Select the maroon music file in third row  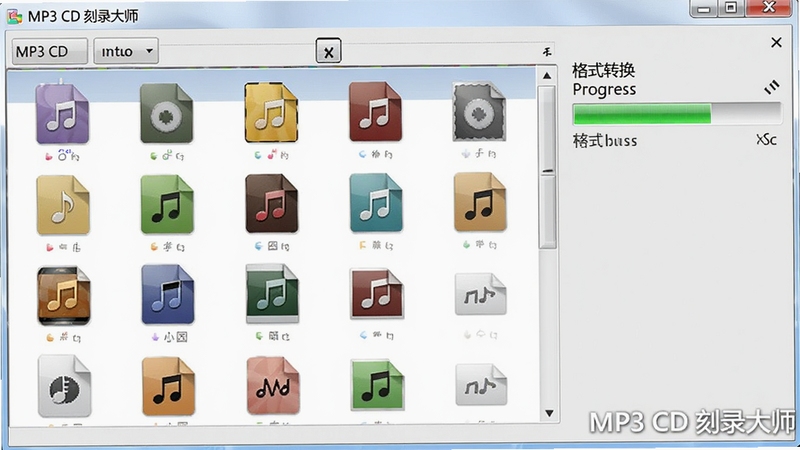pos(377,294)
